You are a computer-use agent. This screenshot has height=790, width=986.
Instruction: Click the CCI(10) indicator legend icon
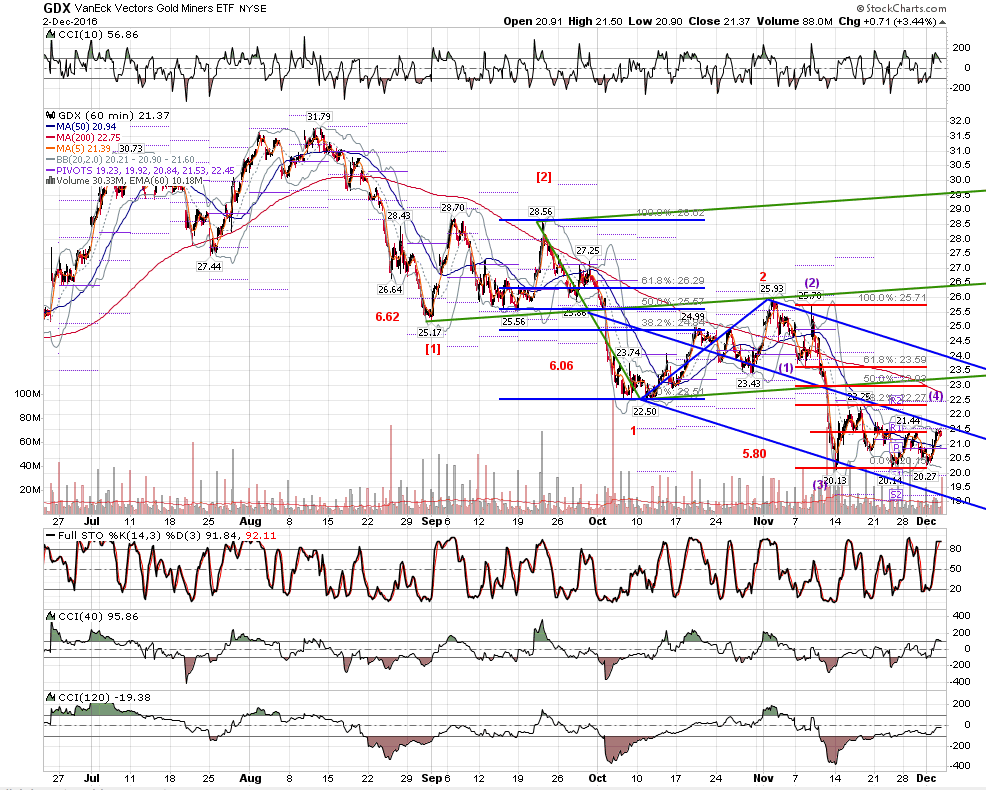tap(51, 35)
